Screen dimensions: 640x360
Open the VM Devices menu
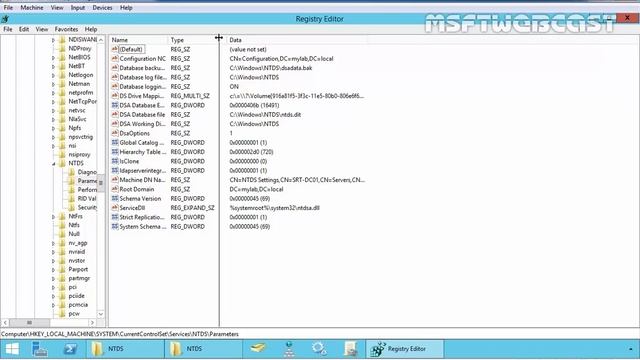[102, 8]
